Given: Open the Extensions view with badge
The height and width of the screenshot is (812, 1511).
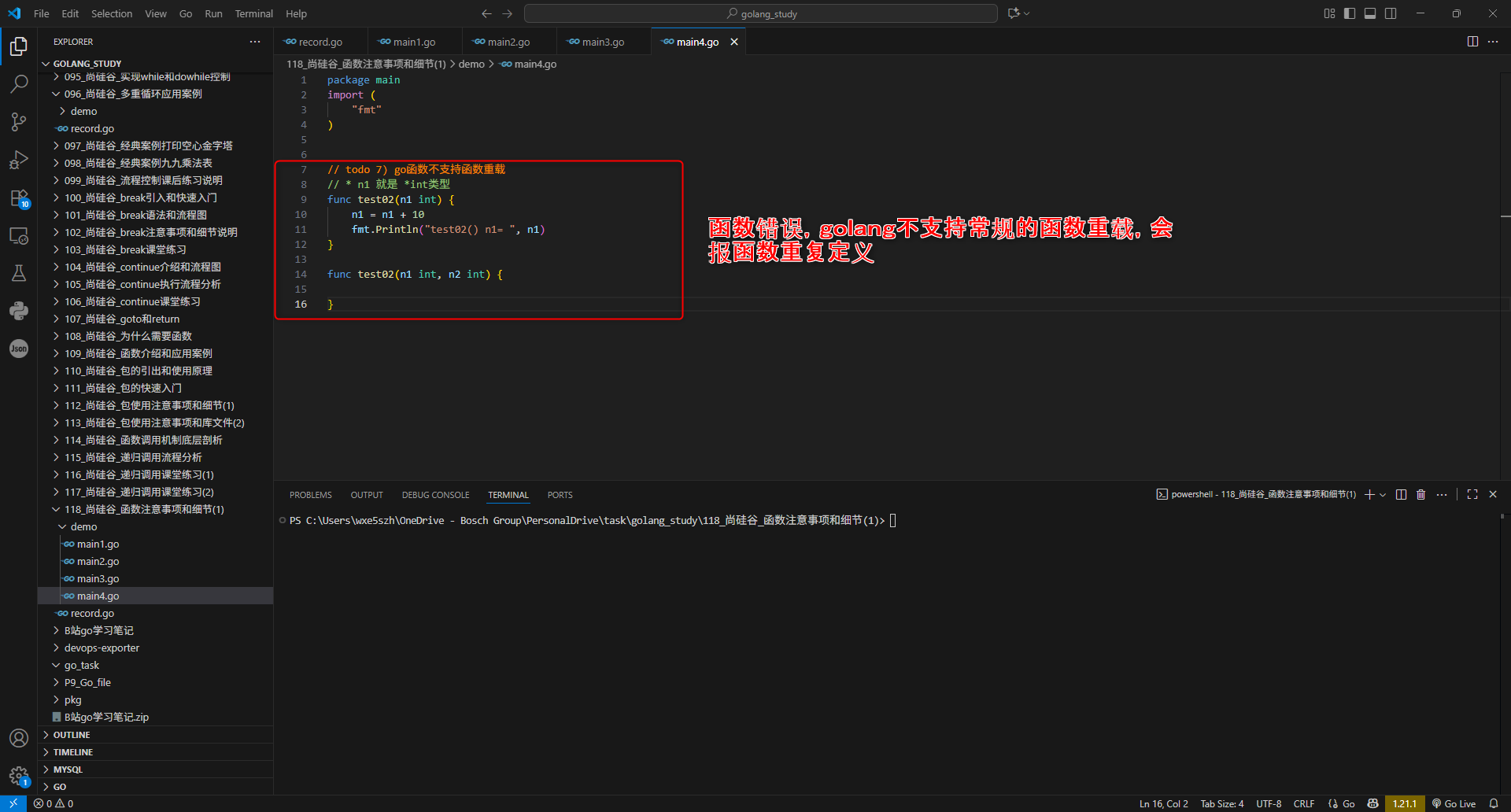Looking at the screenshot, I should click(x=19, y=197).
